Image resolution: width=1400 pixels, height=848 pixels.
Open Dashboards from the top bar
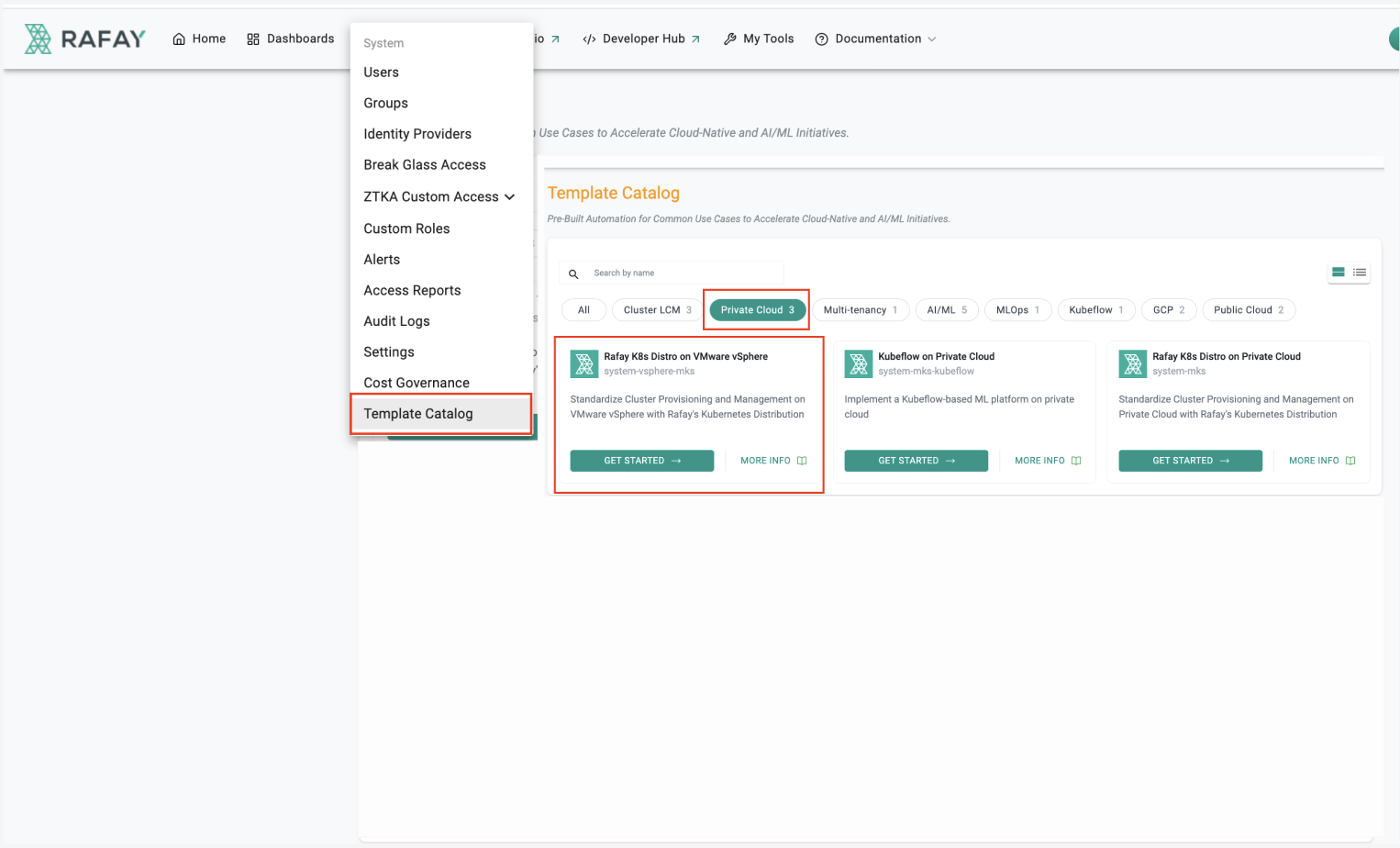click(x=290, y=39)
